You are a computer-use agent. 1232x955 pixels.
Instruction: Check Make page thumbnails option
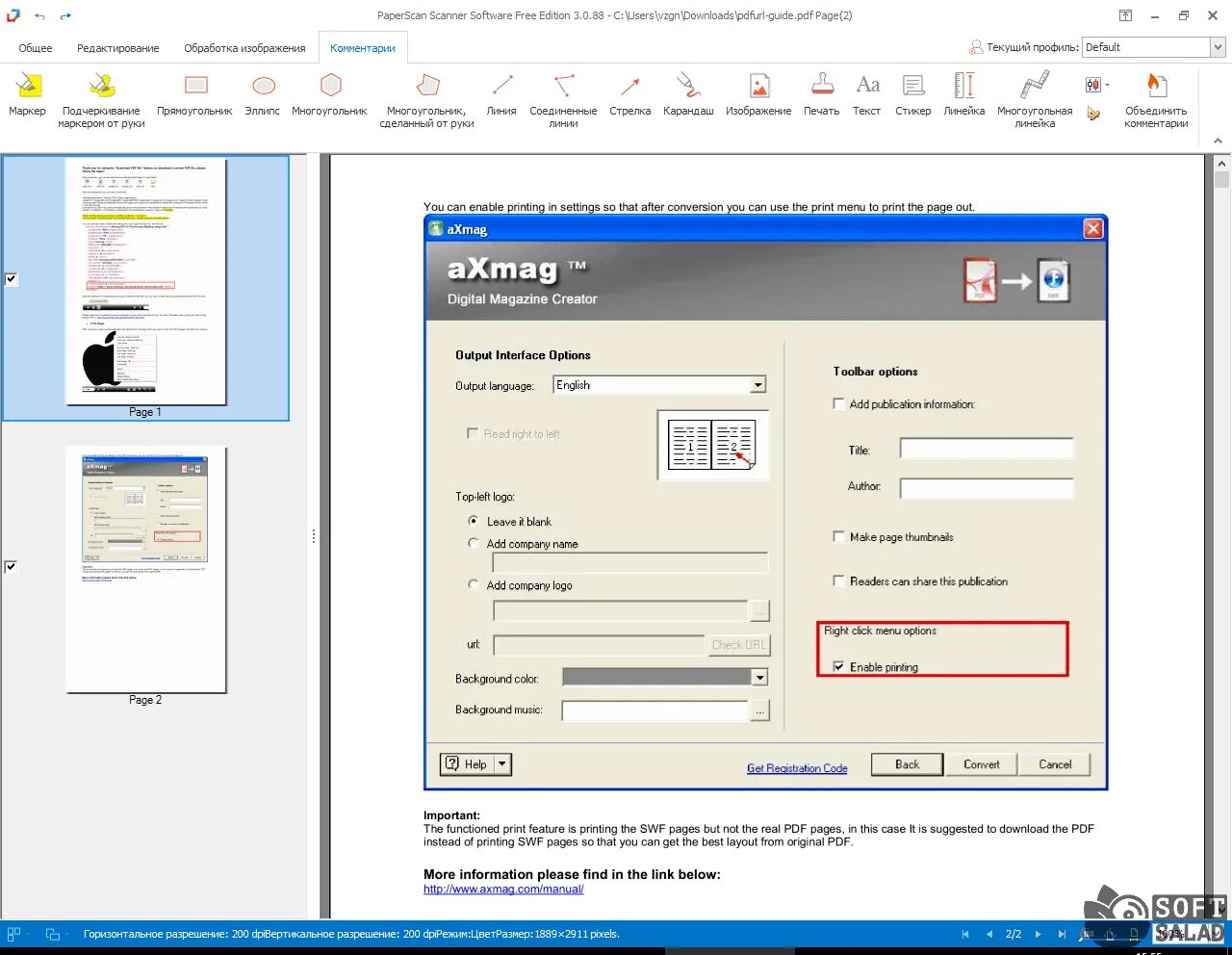[838, 537]
